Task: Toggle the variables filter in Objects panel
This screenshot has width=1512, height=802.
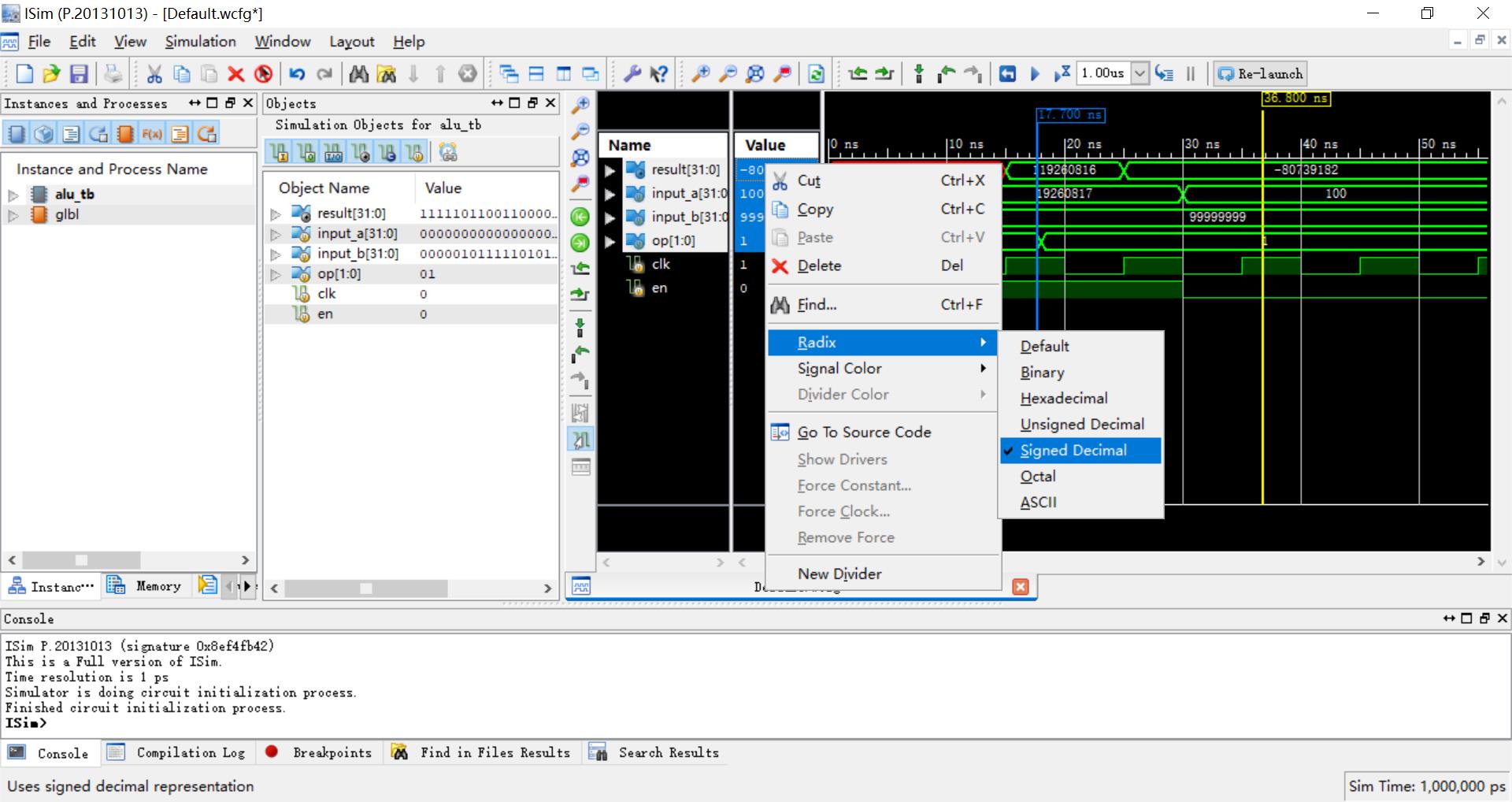Action: pos(414,152)
